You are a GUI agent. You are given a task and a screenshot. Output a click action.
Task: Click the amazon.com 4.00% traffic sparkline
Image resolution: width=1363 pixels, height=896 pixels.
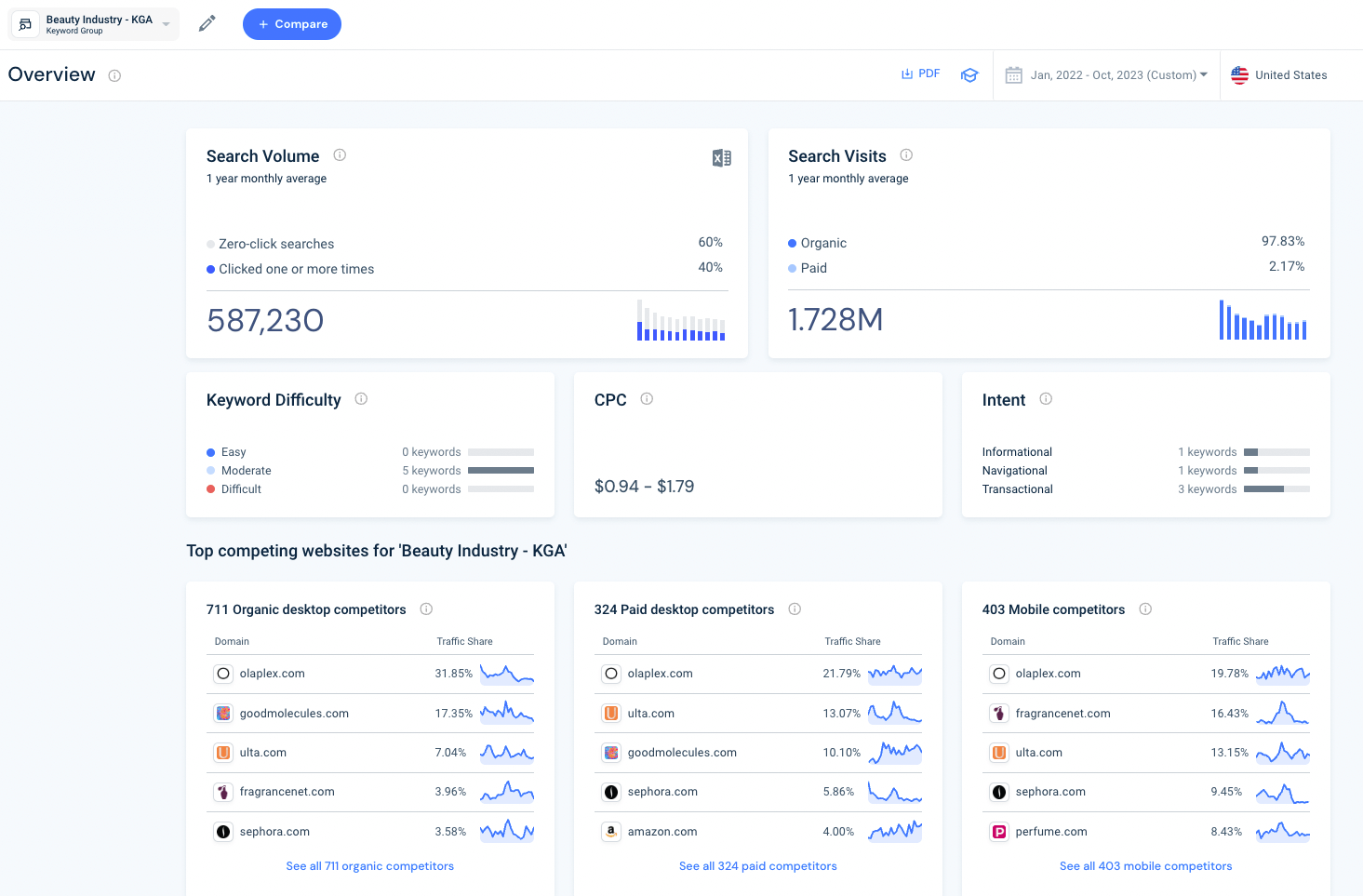[895, 832]
